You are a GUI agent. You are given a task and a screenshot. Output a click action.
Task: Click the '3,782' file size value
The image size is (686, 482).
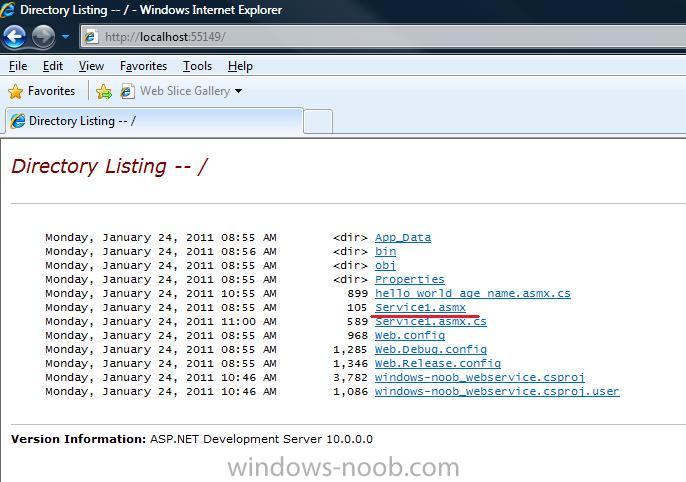pyautogui.click(x=350, y=377)
